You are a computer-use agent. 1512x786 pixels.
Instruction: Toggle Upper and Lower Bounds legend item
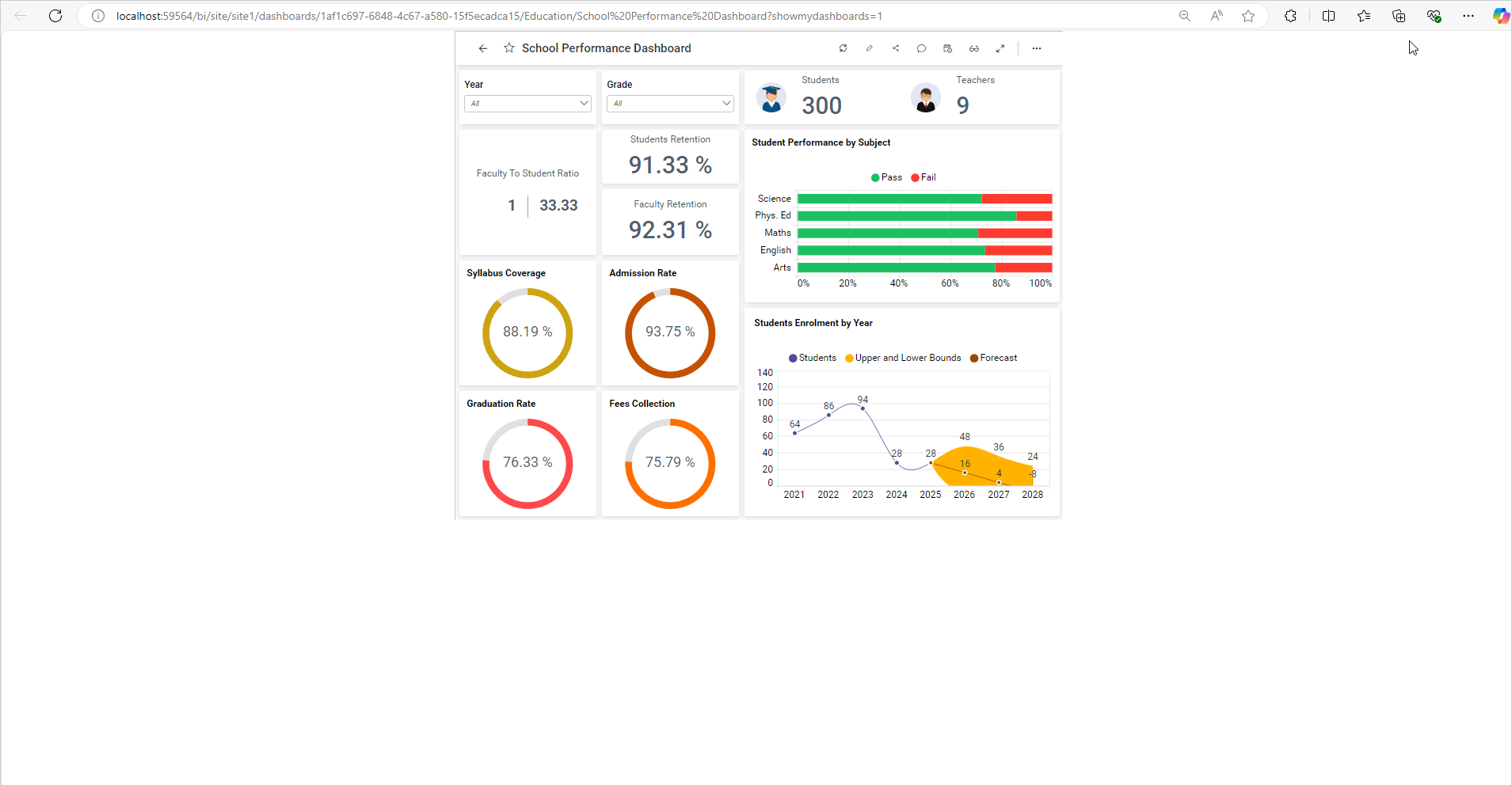pyautogui.click(x=903, y=358)
